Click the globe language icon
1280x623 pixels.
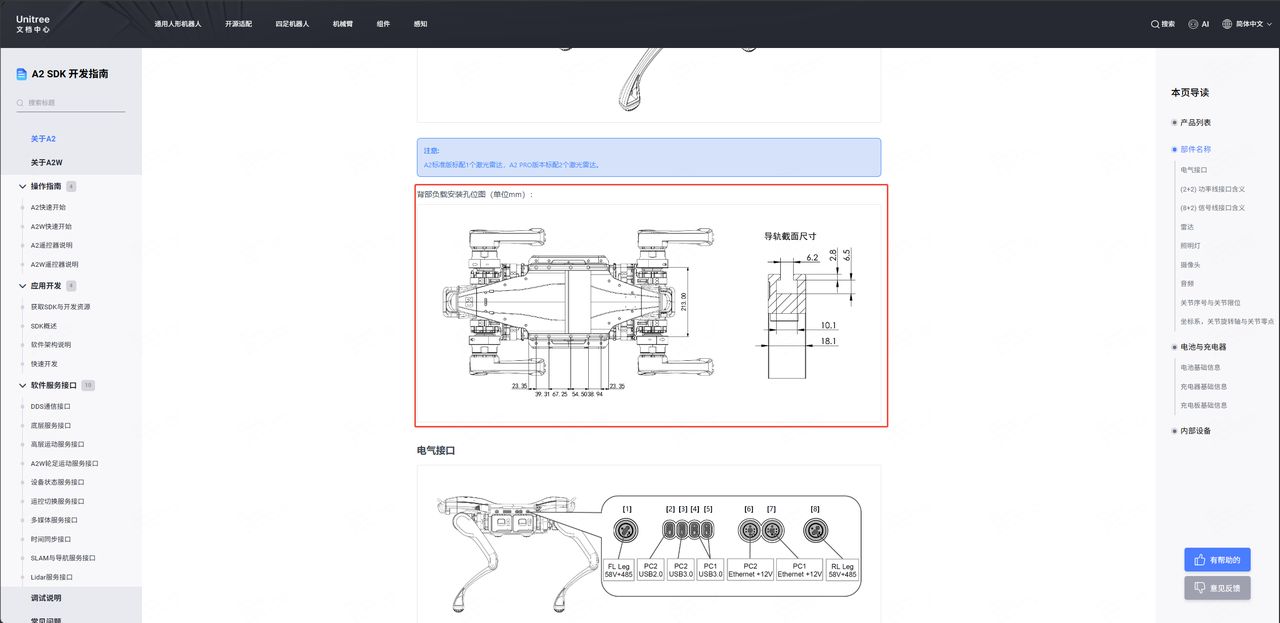click(x=1227, y=24)
